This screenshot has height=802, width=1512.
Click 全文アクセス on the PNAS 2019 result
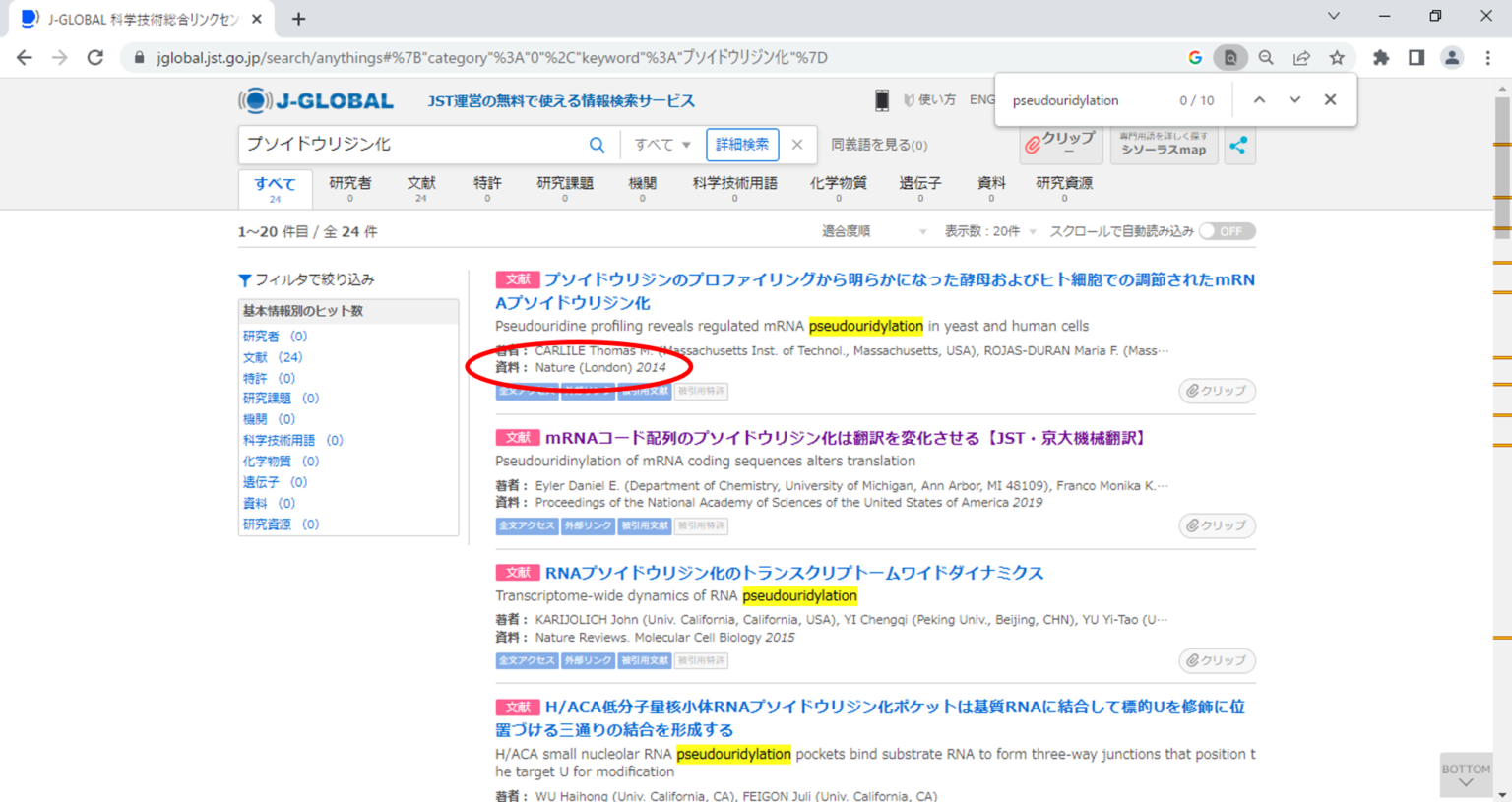526,525
